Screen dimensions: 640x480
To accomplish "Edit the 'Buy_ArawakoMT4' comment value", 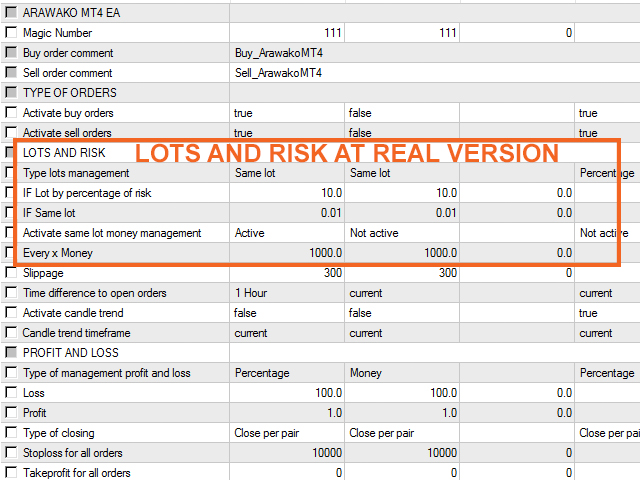I will [279, 53].
